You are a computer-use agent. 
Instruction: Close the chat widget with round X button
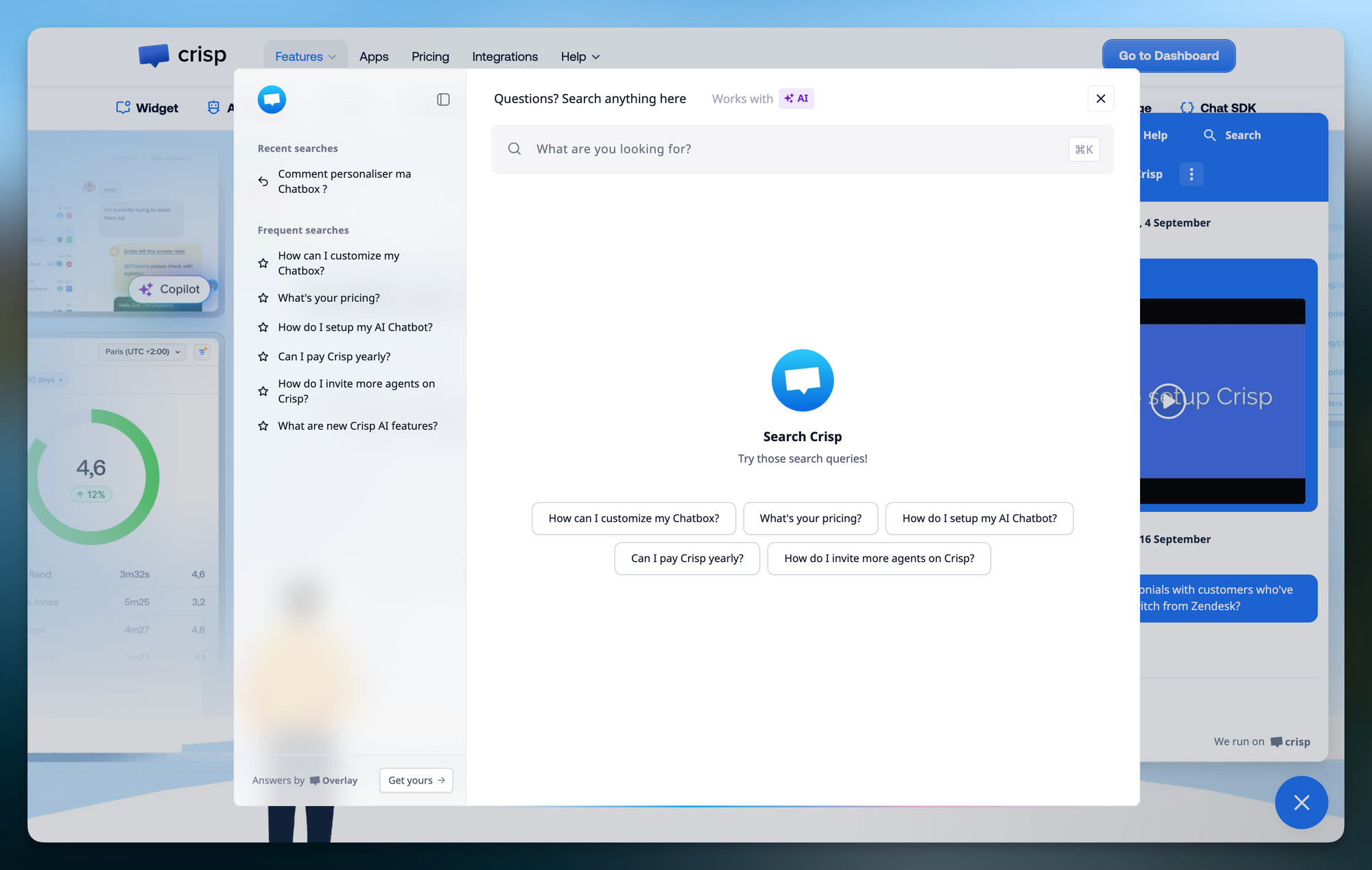(1301, 802)
